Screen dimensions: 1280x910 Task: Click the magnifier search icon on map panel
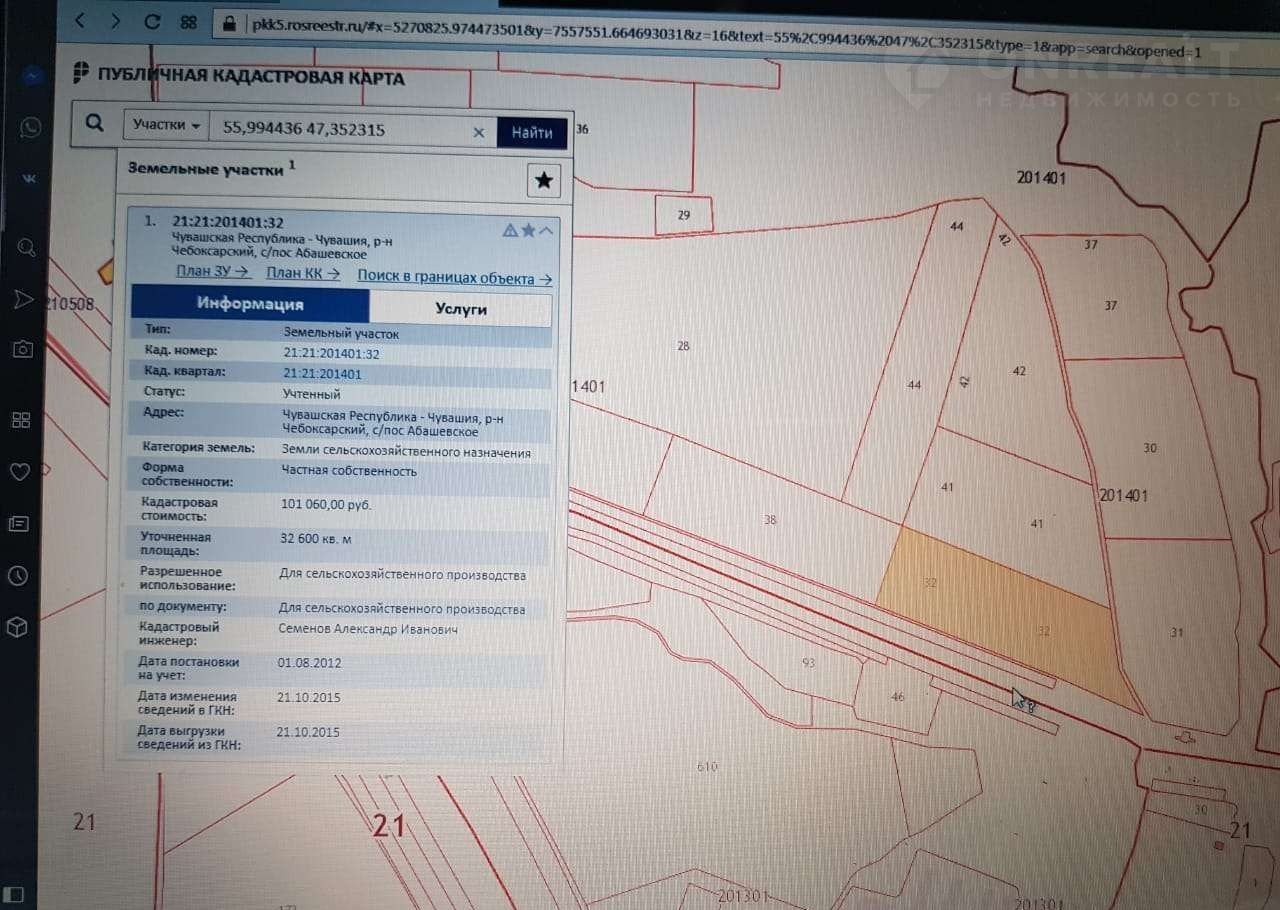click(95, 124)
